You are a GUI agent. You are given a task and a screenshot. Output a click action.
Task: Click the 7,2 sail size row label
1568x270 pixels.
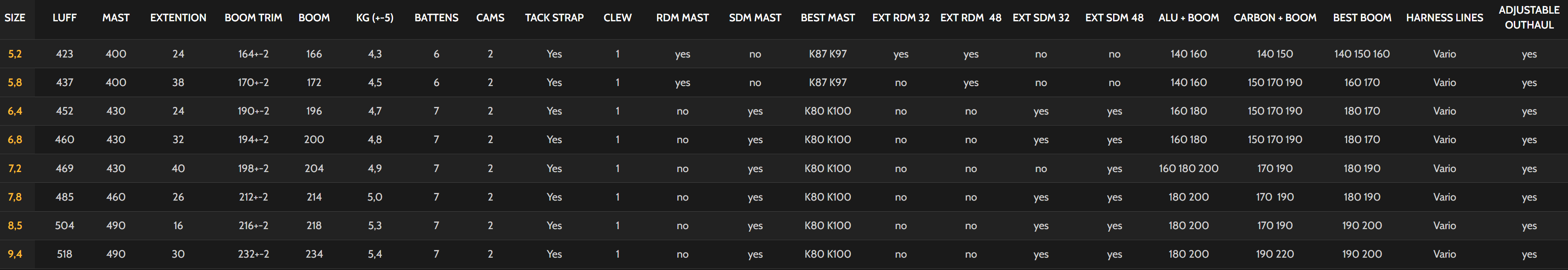15,169
